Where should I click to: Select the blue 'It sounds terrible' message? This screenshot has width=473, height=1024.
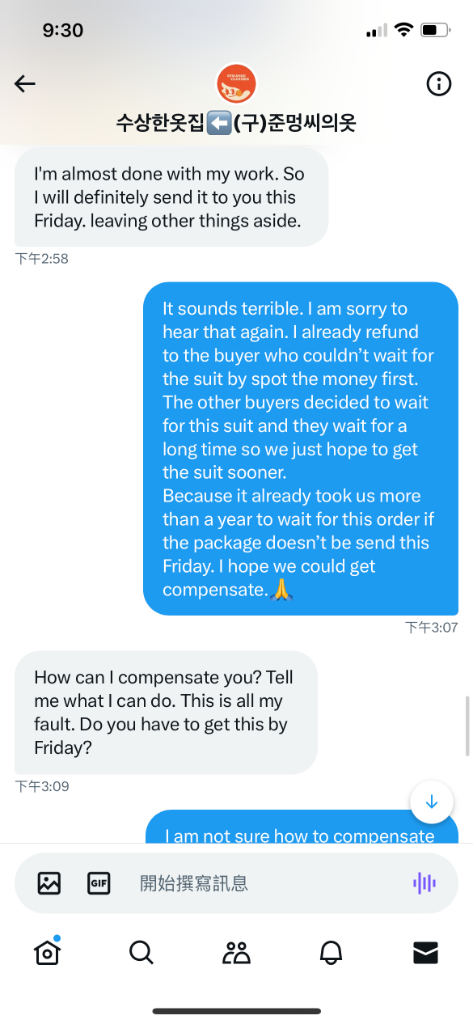[x=301, y=449]
